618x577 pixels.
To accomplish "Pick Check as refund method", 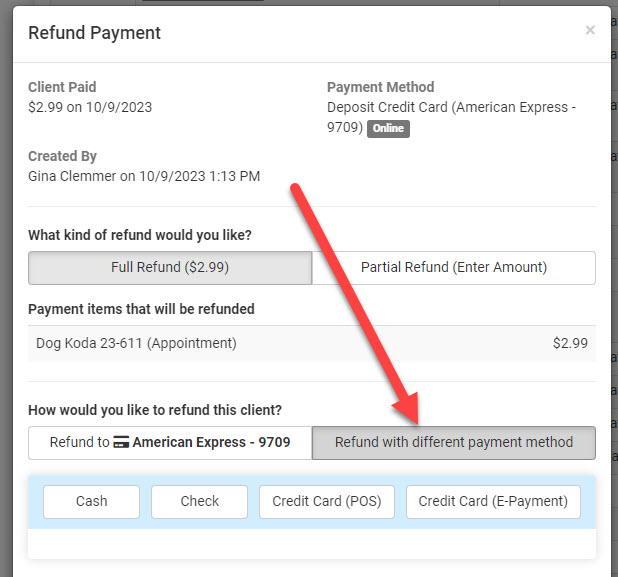I will click(x=199, y=502).
